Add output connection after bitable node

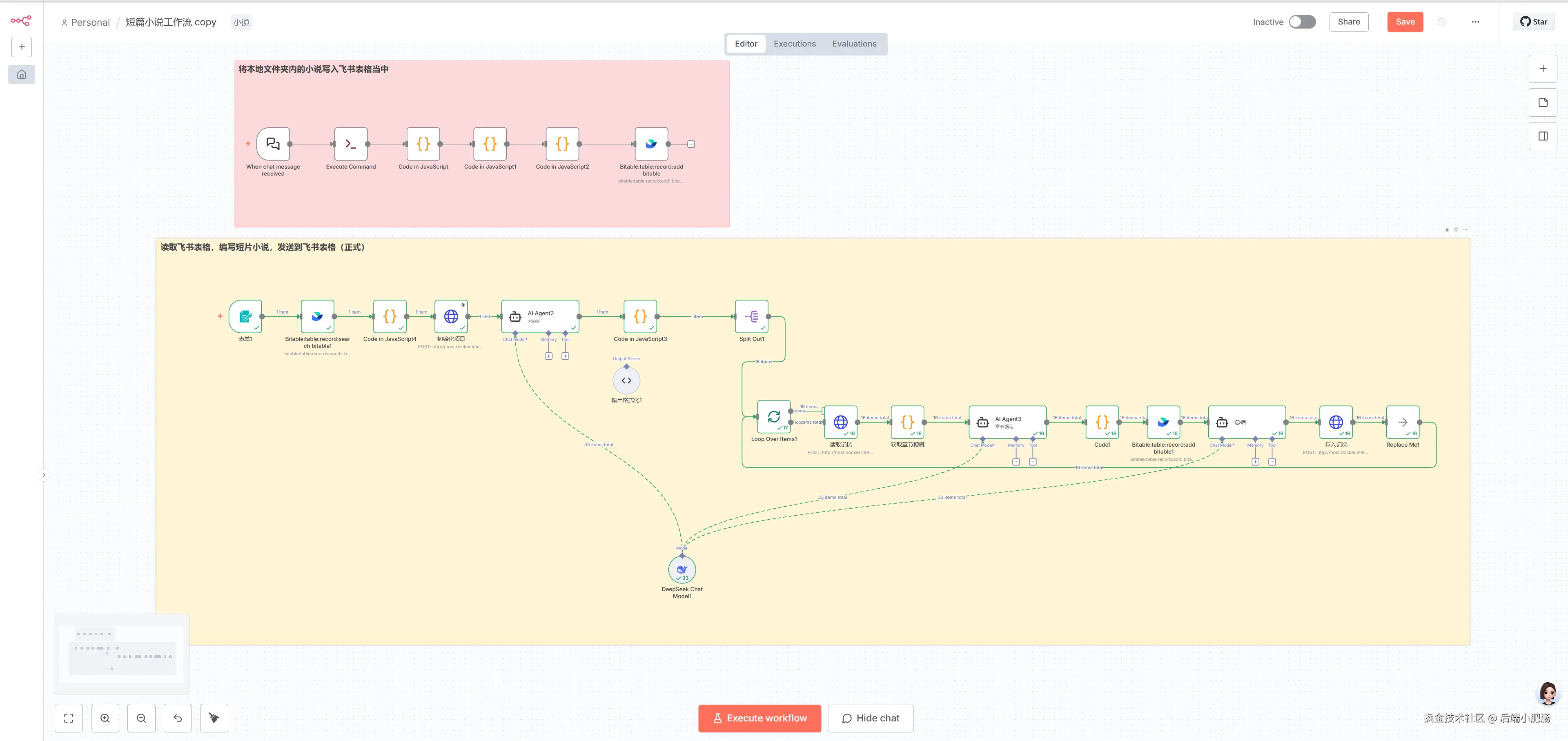pyautogui.click(x=691, y=144)
